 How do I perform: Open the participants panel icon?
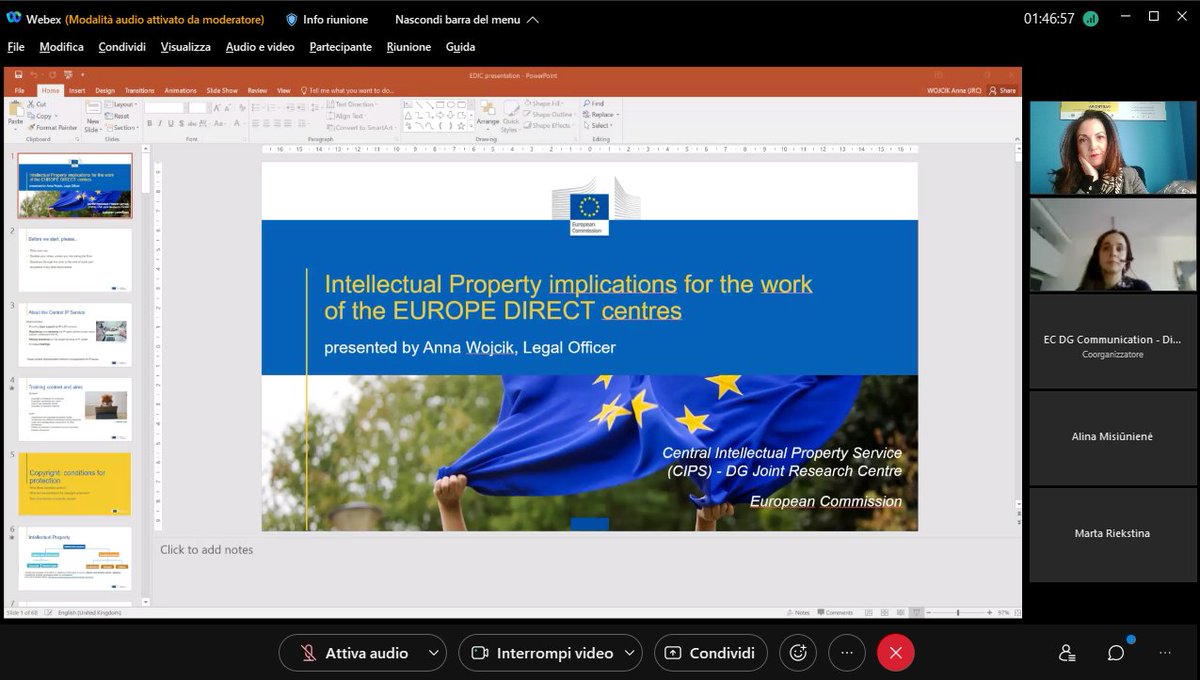click(x=1067, y=653)
